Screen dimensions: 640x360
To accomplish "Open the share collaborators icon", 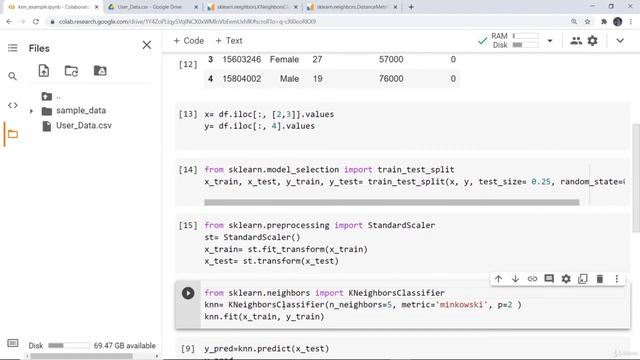I will tap(576, 41).
